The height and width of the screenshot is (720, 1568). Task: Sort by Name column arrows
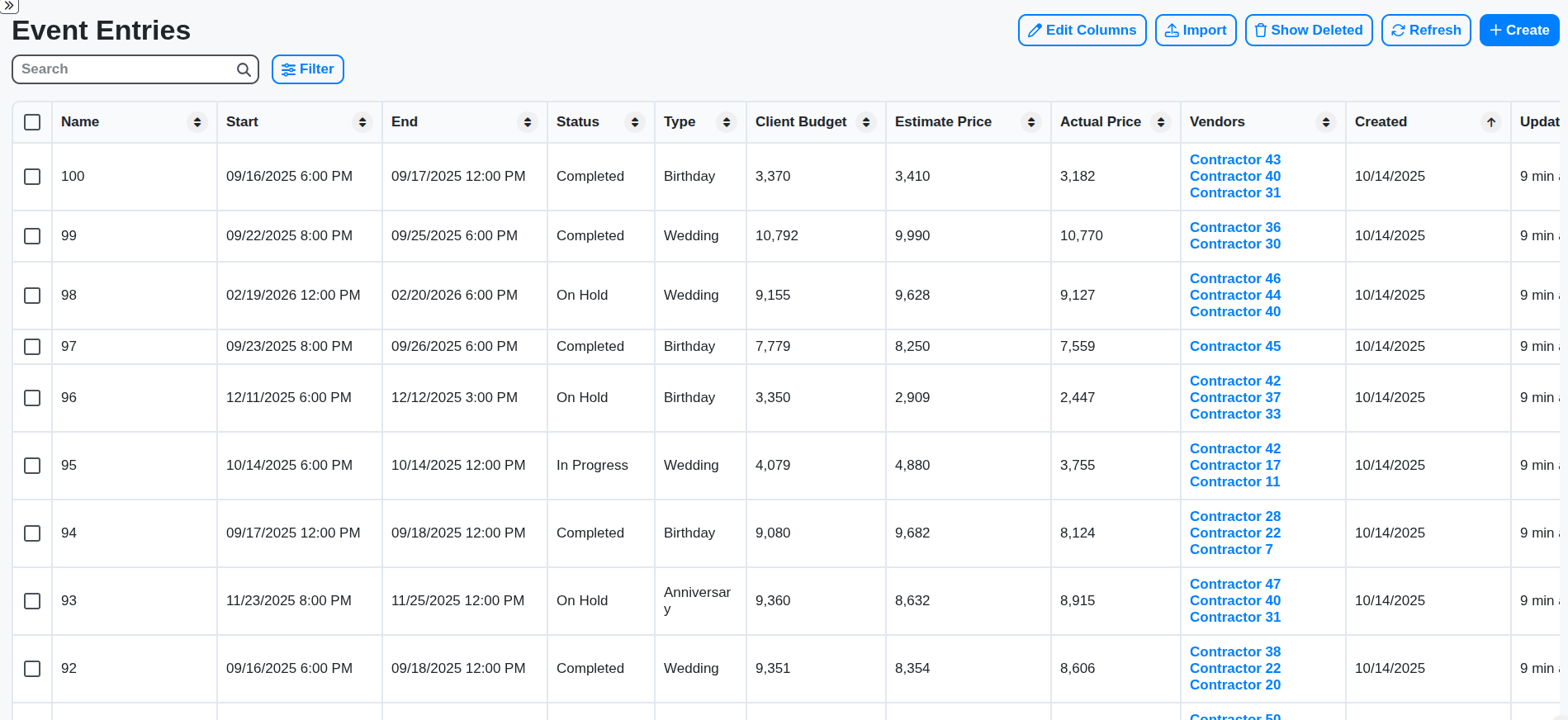tap(197, 122)
